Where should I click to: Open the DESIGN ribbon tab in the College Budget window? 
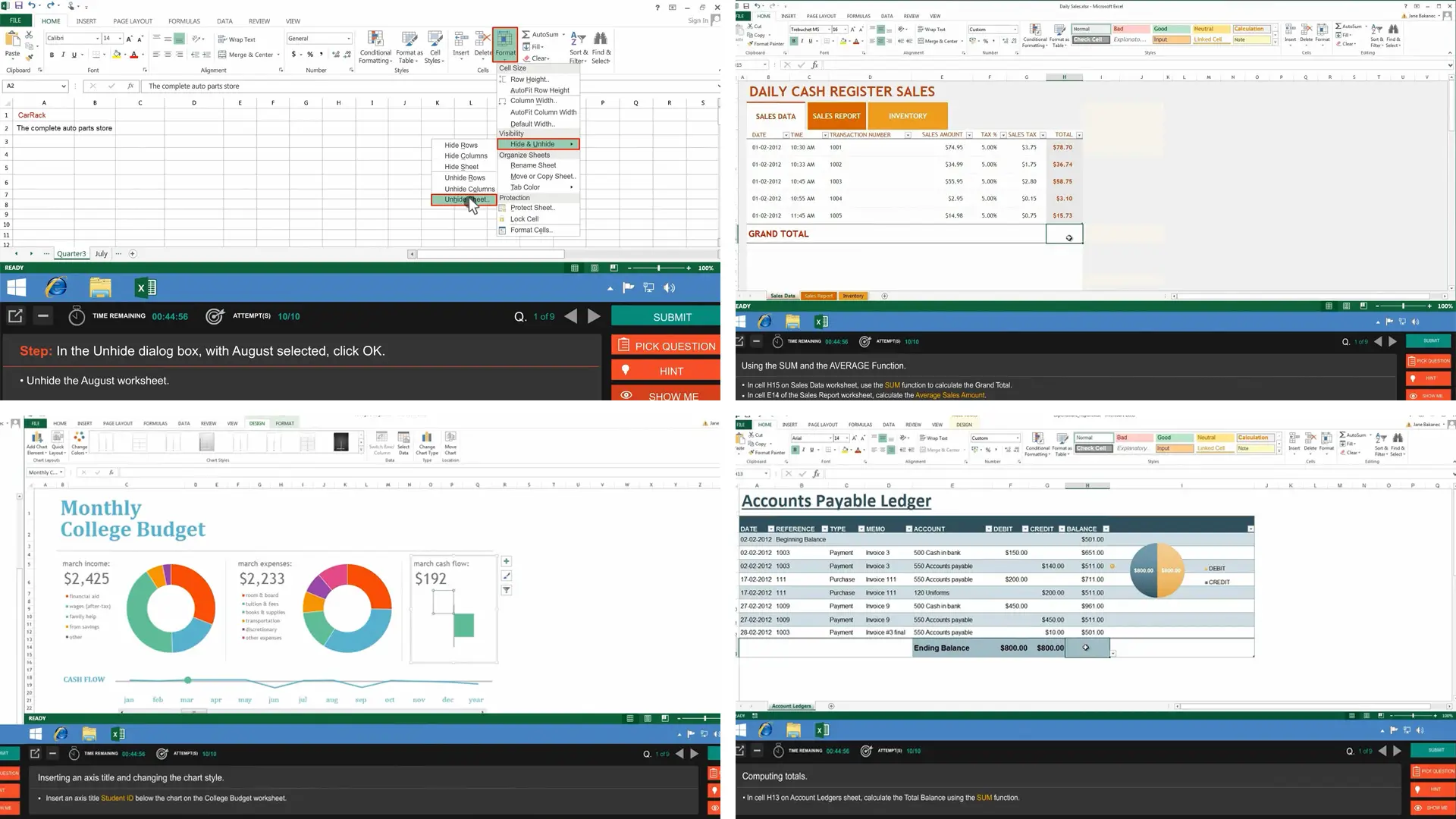[257, 423]
